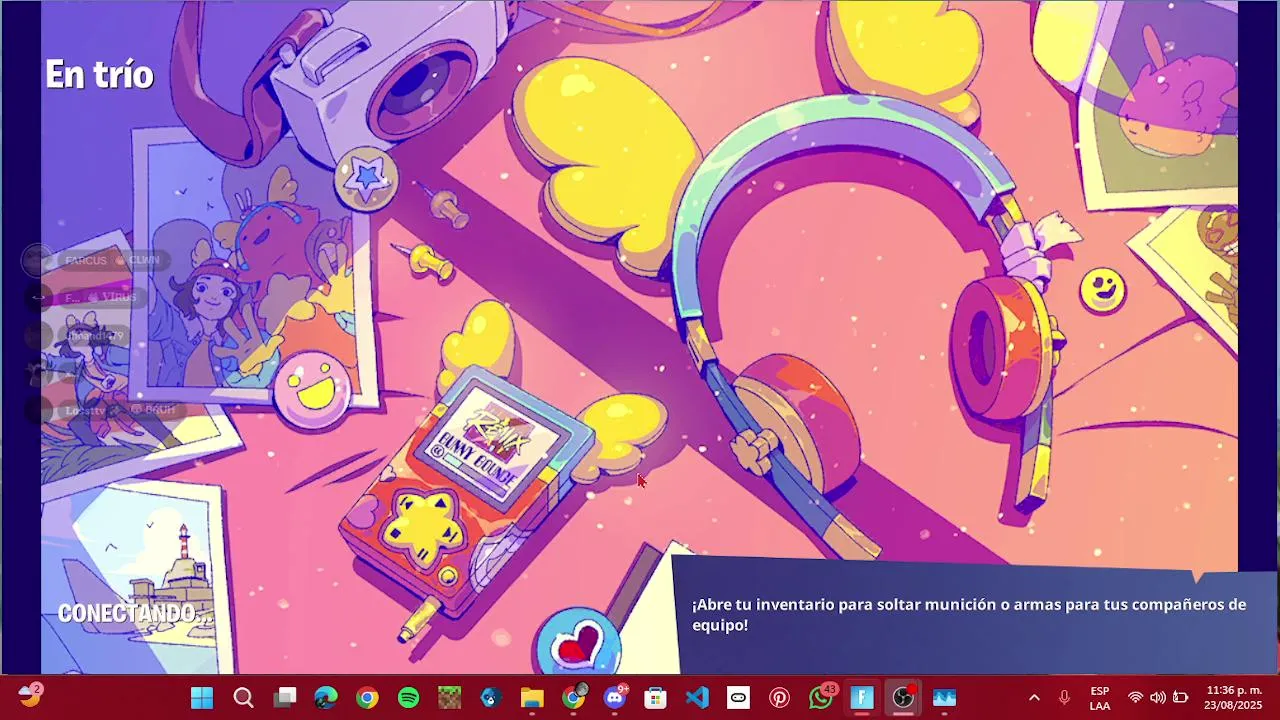
Task: Check battery status in the tray
Action: [x=1180, y=697]
